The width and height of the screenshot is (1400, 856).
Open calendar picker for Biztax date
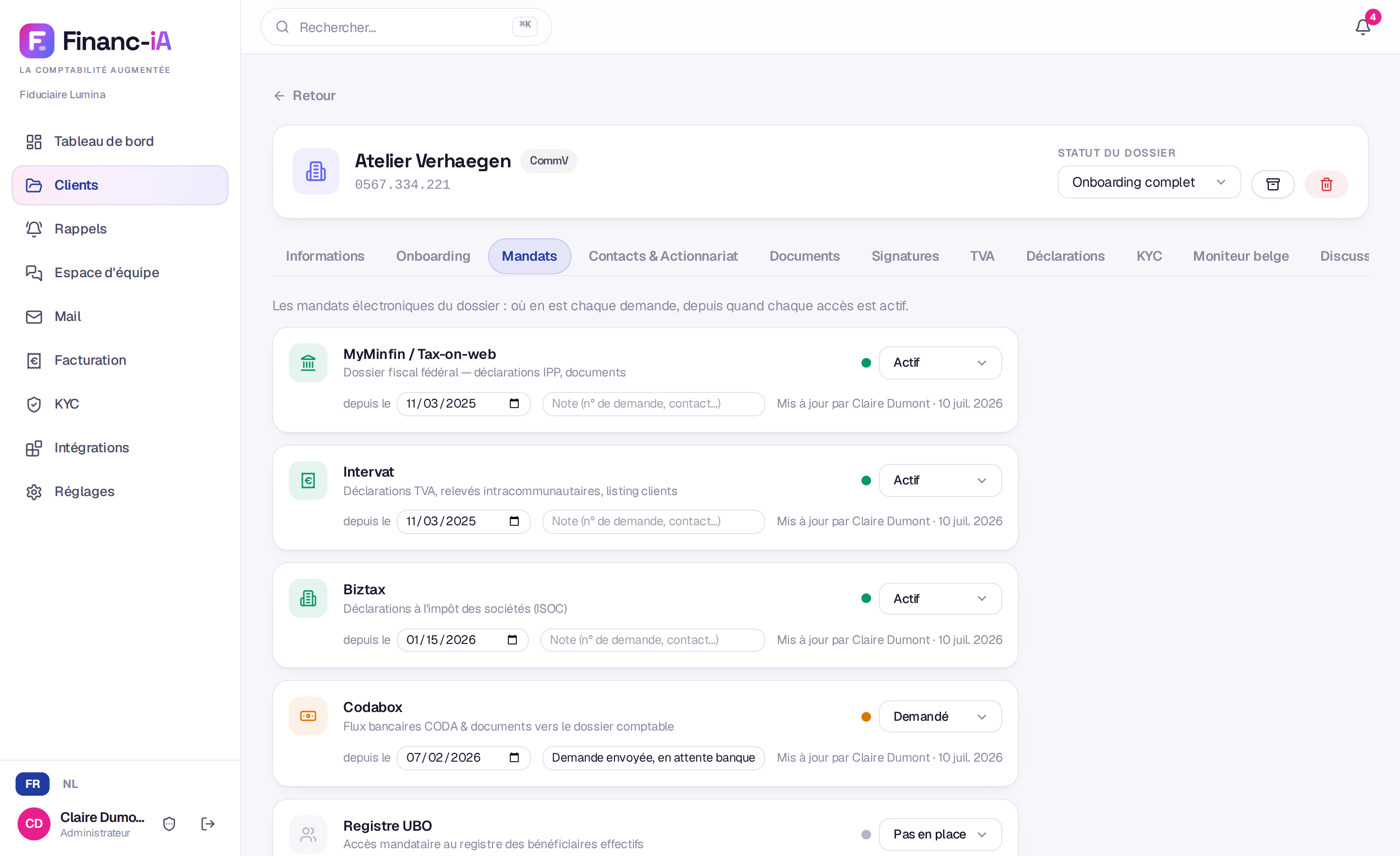pyautogui.click(x=512, y=640)
